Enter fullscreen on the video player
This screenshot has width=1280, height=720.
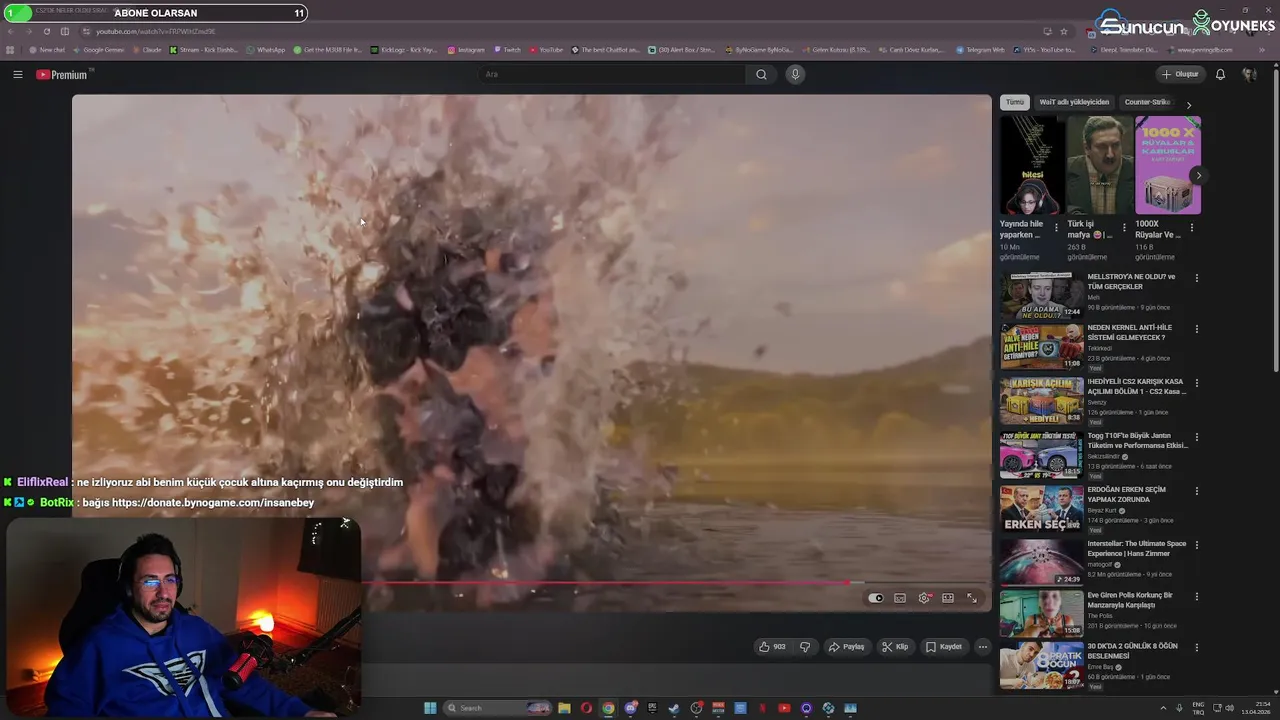tap(972, 598)
